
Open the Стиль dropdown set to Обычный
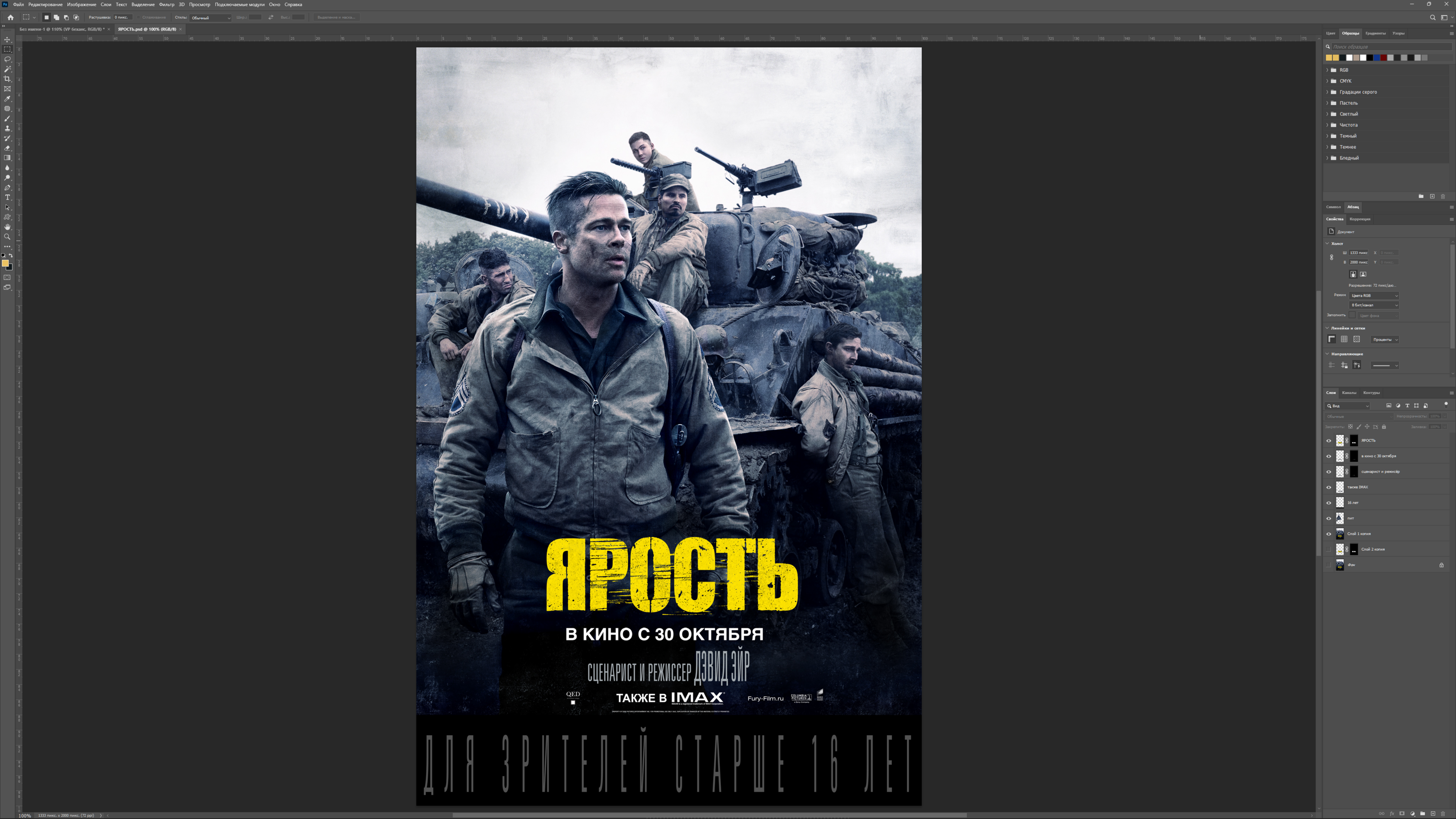click(210, 18)
